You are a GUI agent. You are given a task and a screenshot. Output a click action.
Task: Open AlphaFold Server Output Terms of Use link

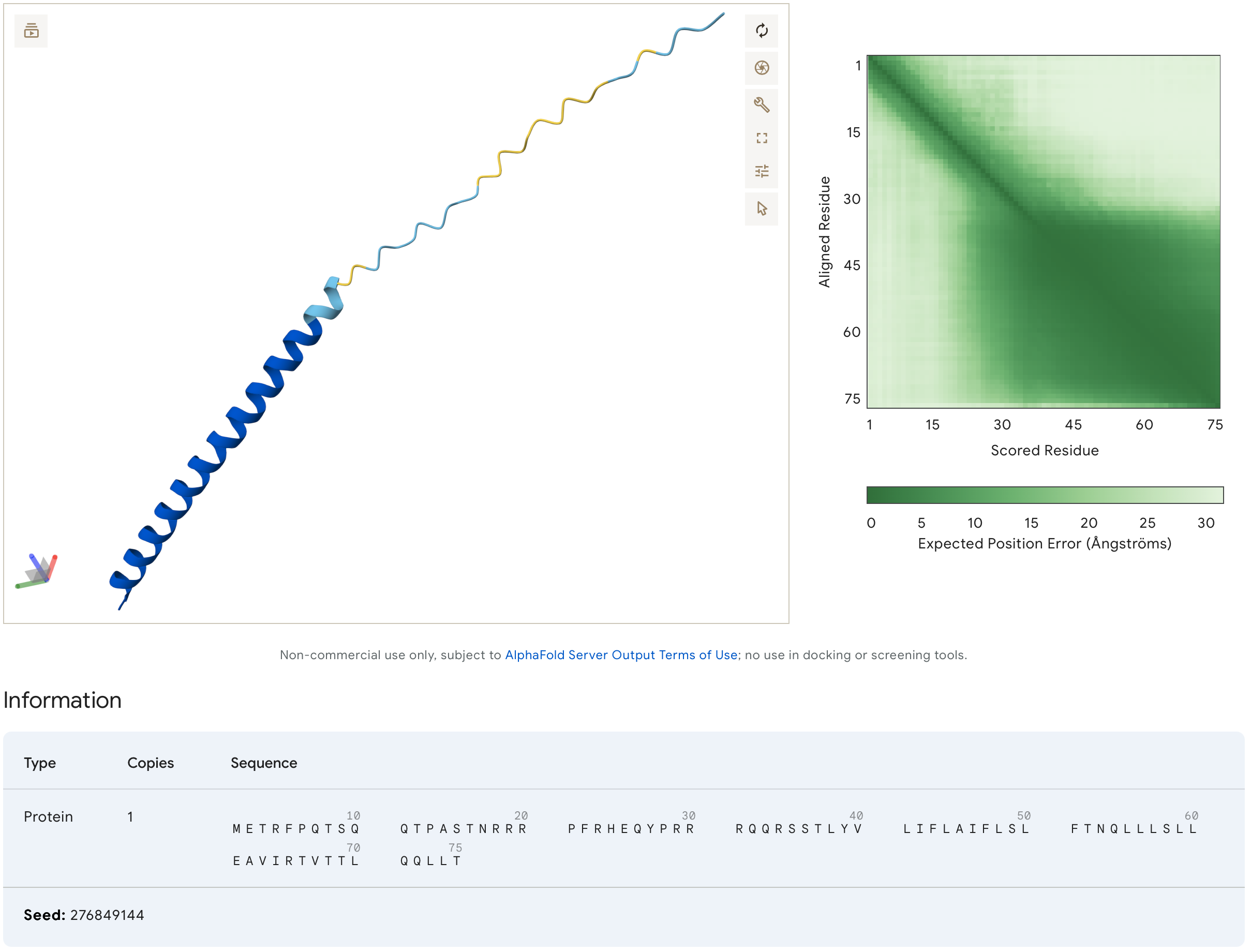(620, 655)
